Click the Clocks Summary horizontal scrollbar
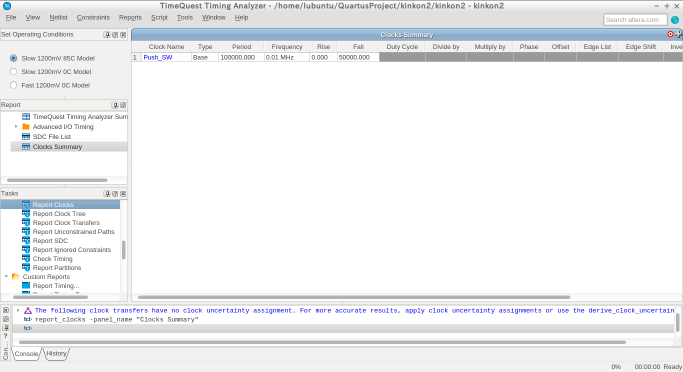The image size is (683, 372). [x=354, y=297]
